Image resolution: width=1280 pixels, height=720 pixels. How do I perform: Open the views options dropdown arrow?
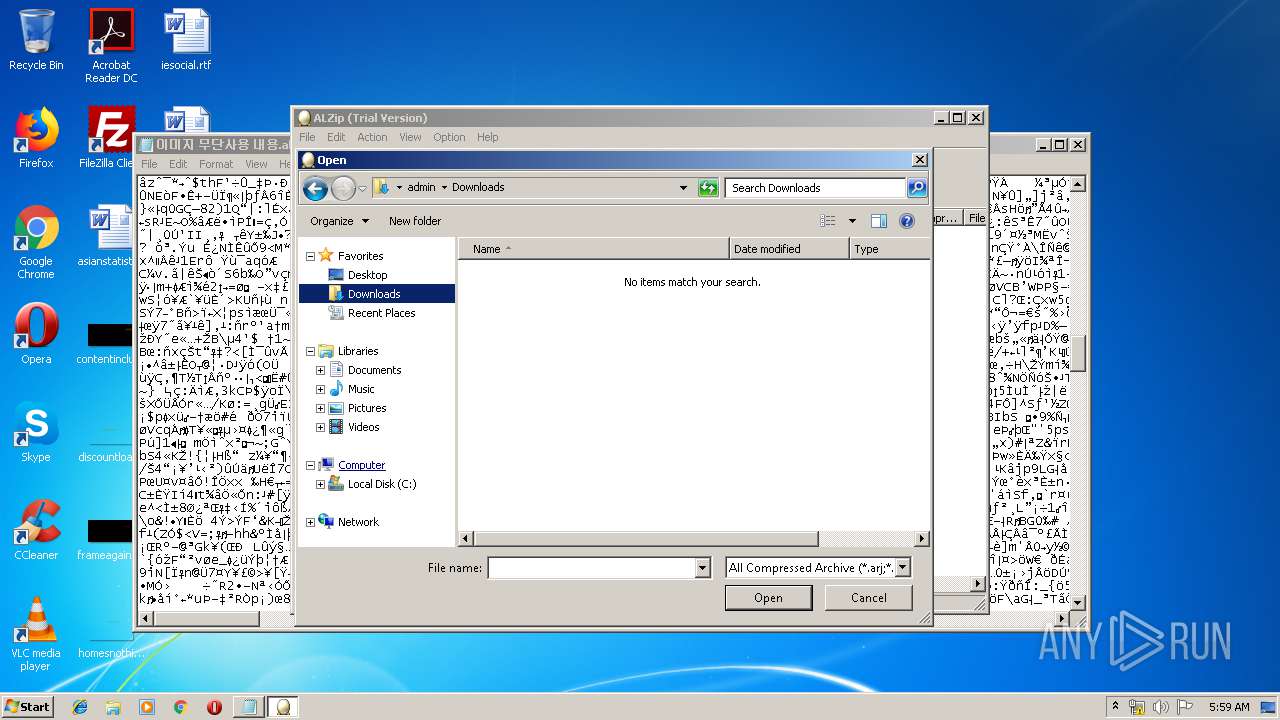[852, 221]
